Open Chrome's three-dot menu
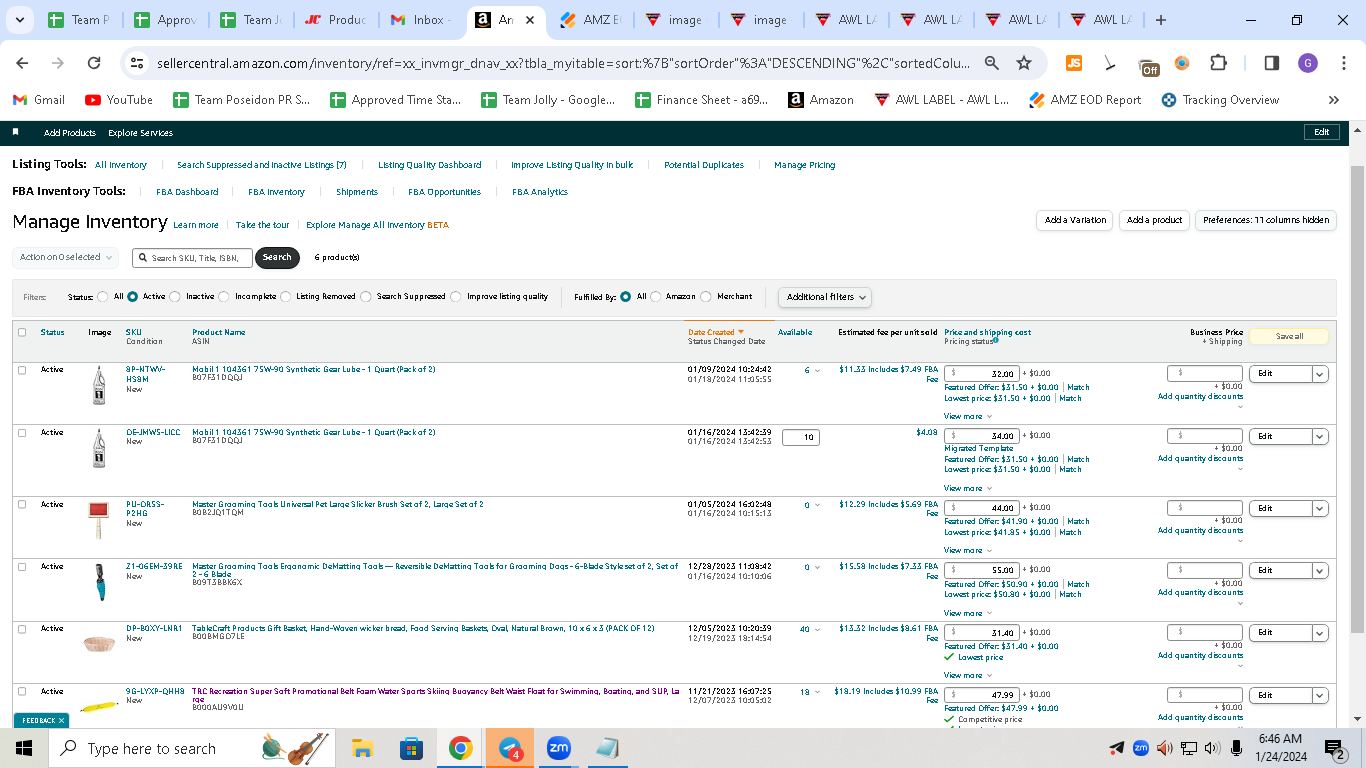This screenshot has height=768, width=1366. point(1343,63)
